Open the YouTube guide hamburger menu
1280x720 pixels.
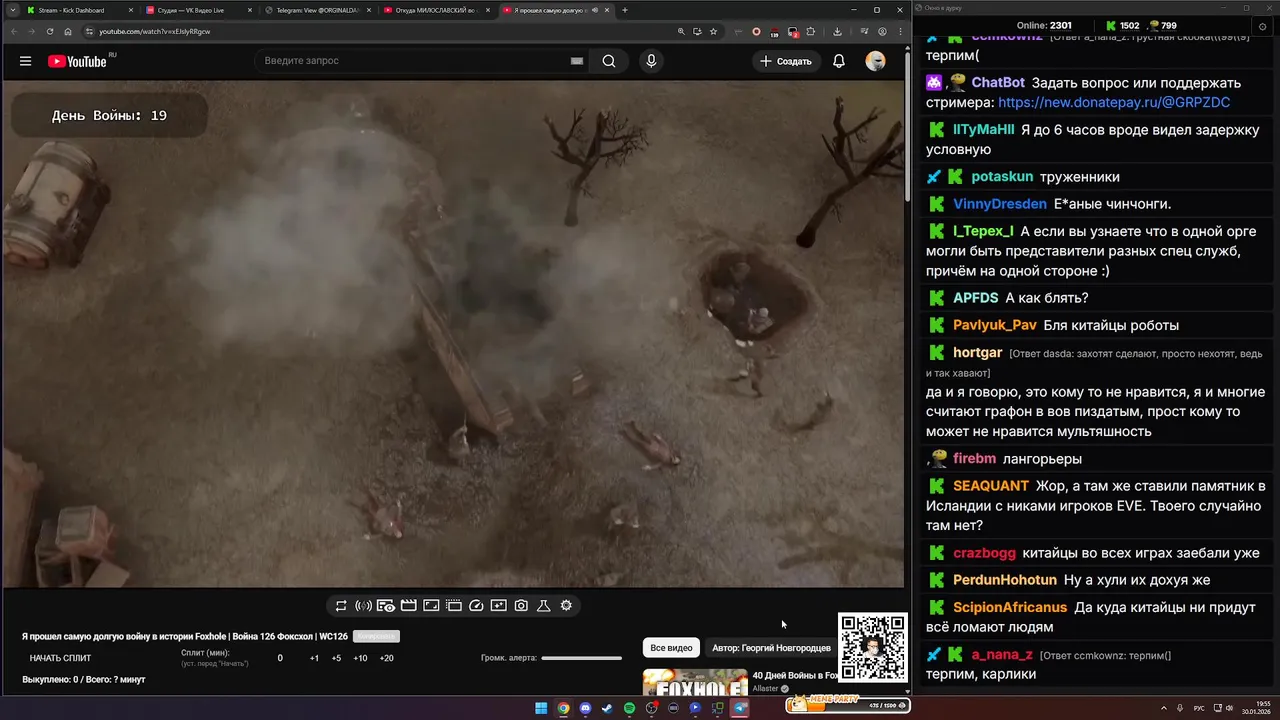[25, 61]
